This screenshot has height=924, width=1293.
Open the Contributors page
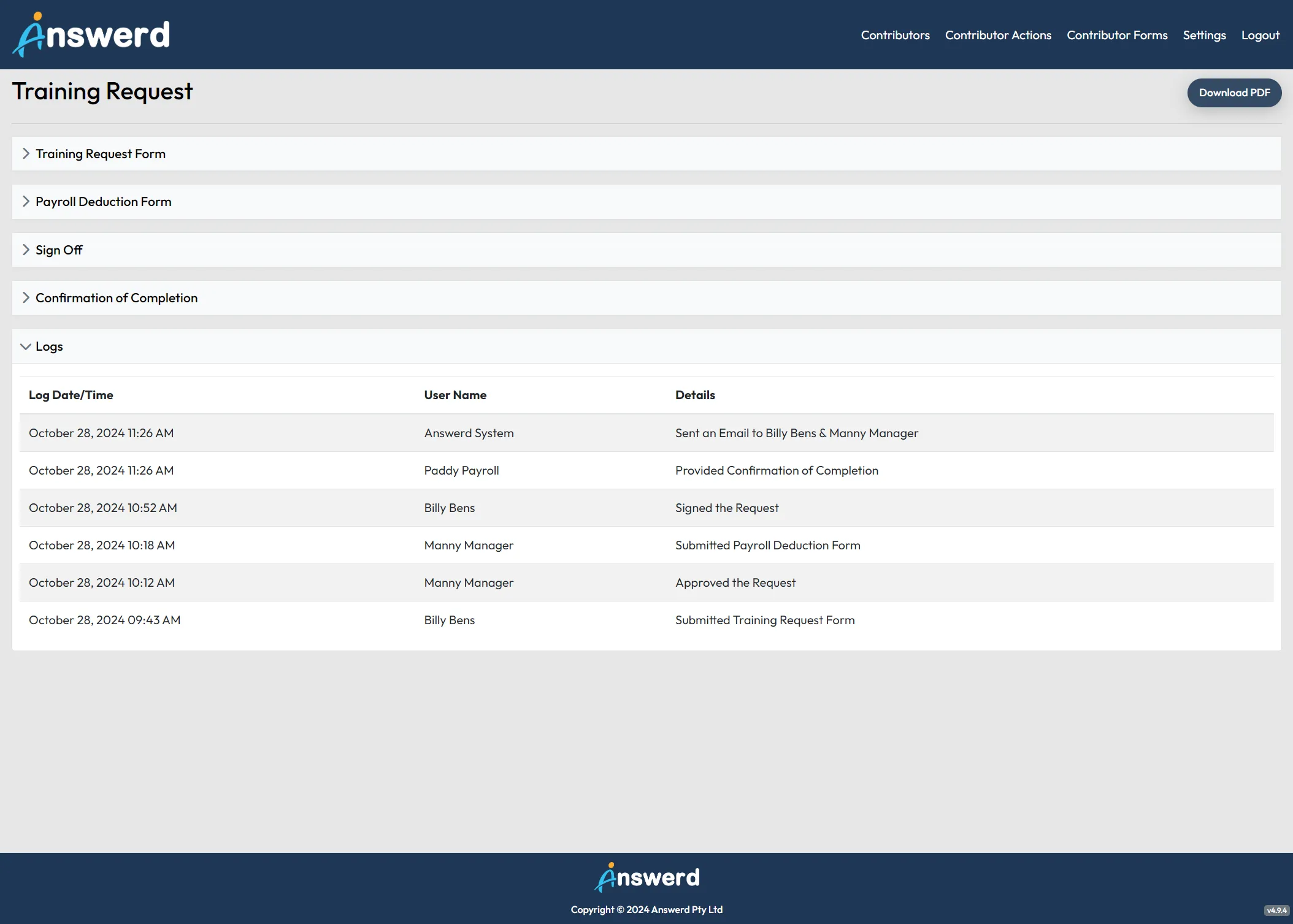[895, 35]
